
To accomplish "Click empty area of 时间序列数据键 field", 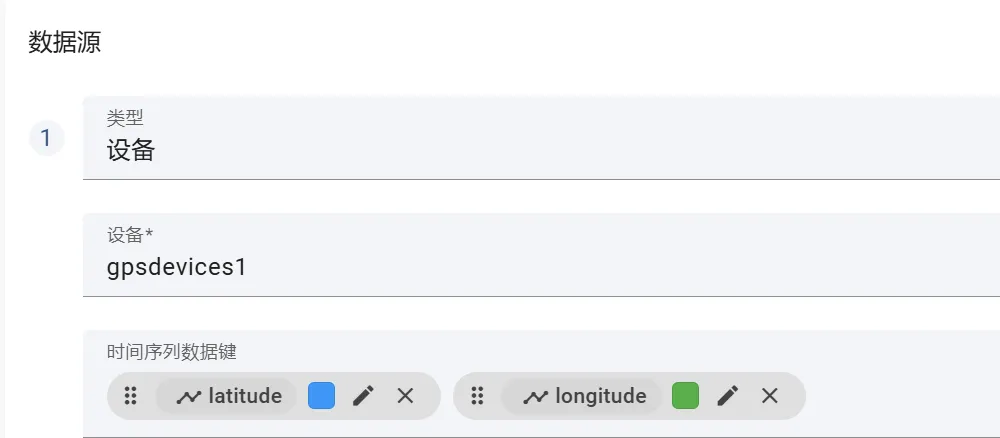I will [900, 396].
